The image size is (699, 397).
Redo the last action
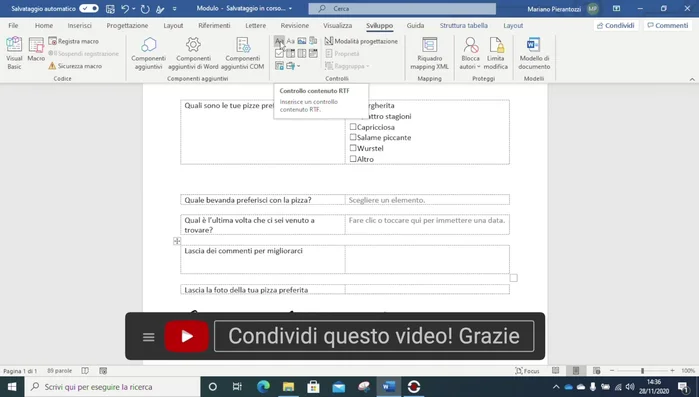pos(145,8)
